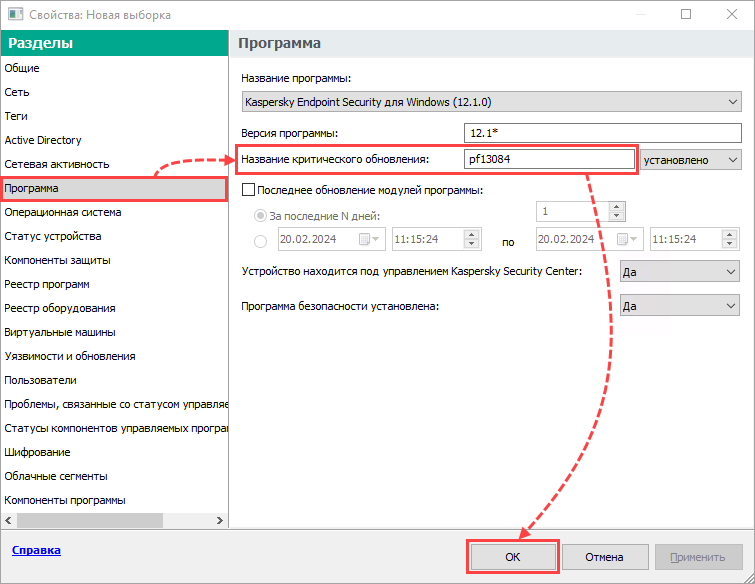The image size is (755, 584).
Task: Open the first date calendar picker icon
Action: [x=369, y=239]
